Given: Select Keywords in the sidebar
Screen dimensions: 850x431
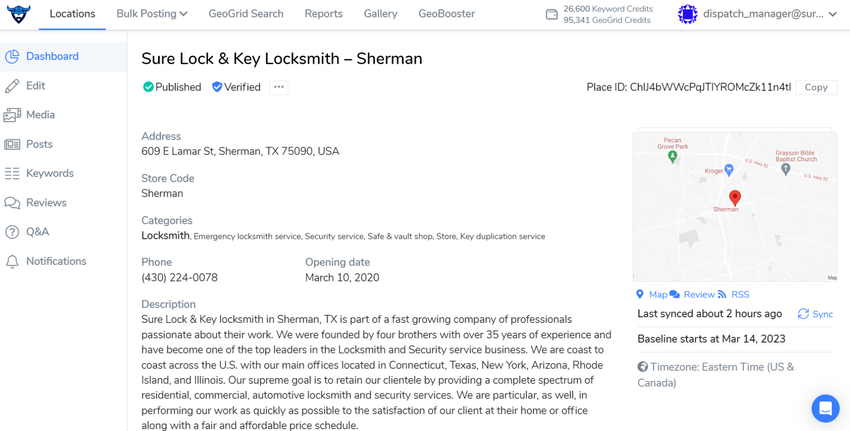Looking at the screenshot, I should [49, 173].
